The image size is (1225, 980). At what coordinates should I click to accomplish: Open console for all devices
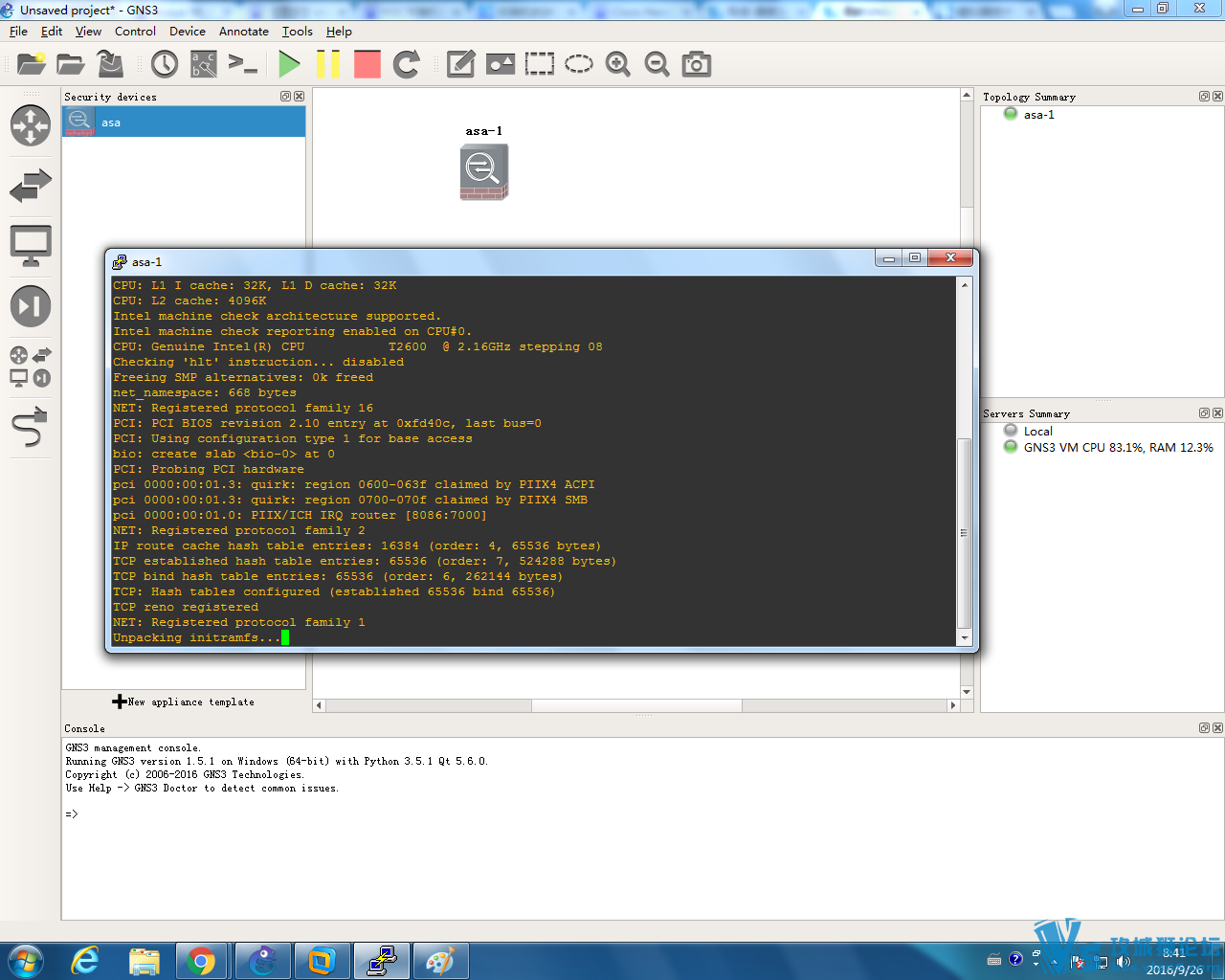(243, 64)
